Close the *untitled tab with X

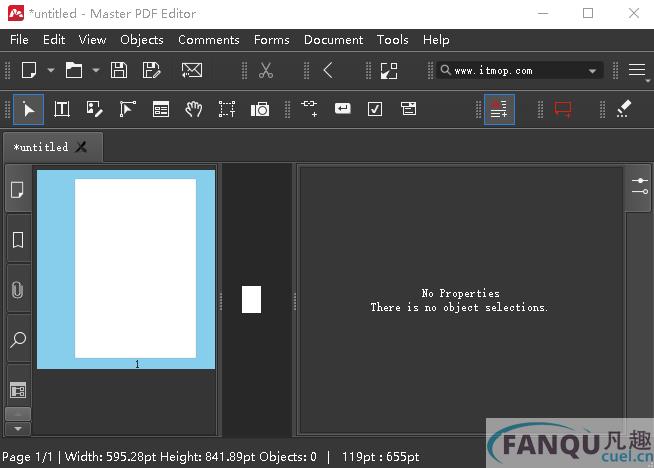[81, 147]
